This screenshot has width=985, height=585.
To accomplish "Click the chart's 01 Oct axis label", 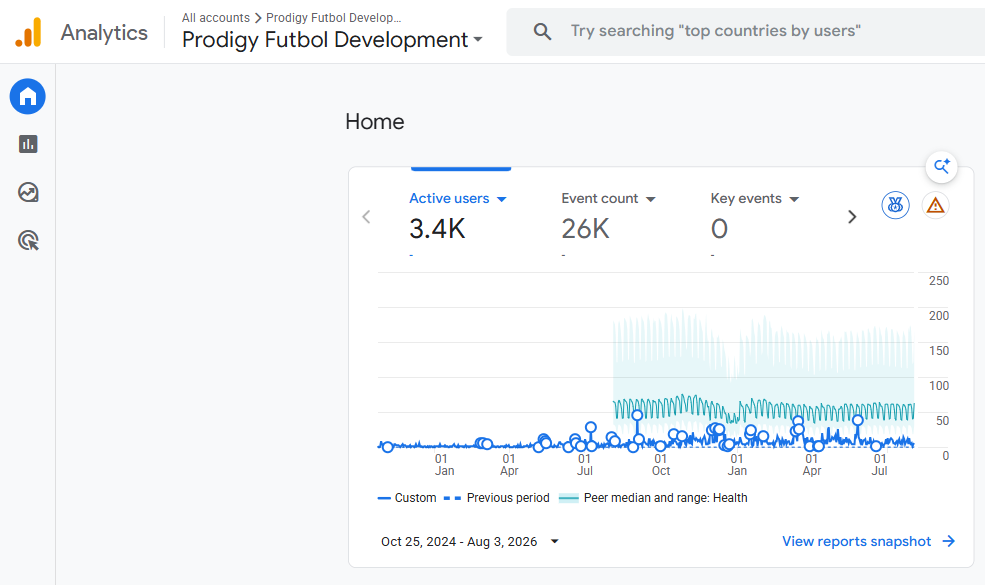I will (660, 464).
